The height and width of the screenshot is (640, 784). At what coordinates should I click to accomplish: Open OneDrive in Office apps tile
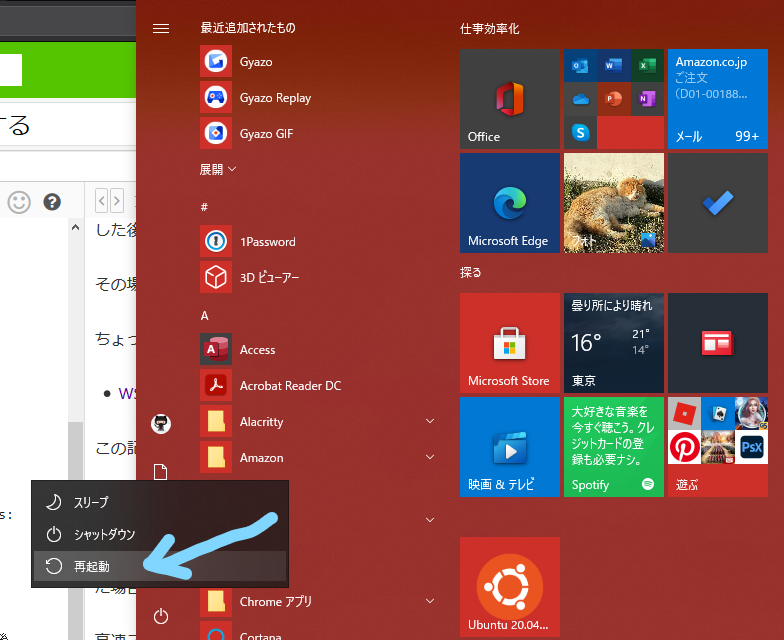(x=580, y=99)
